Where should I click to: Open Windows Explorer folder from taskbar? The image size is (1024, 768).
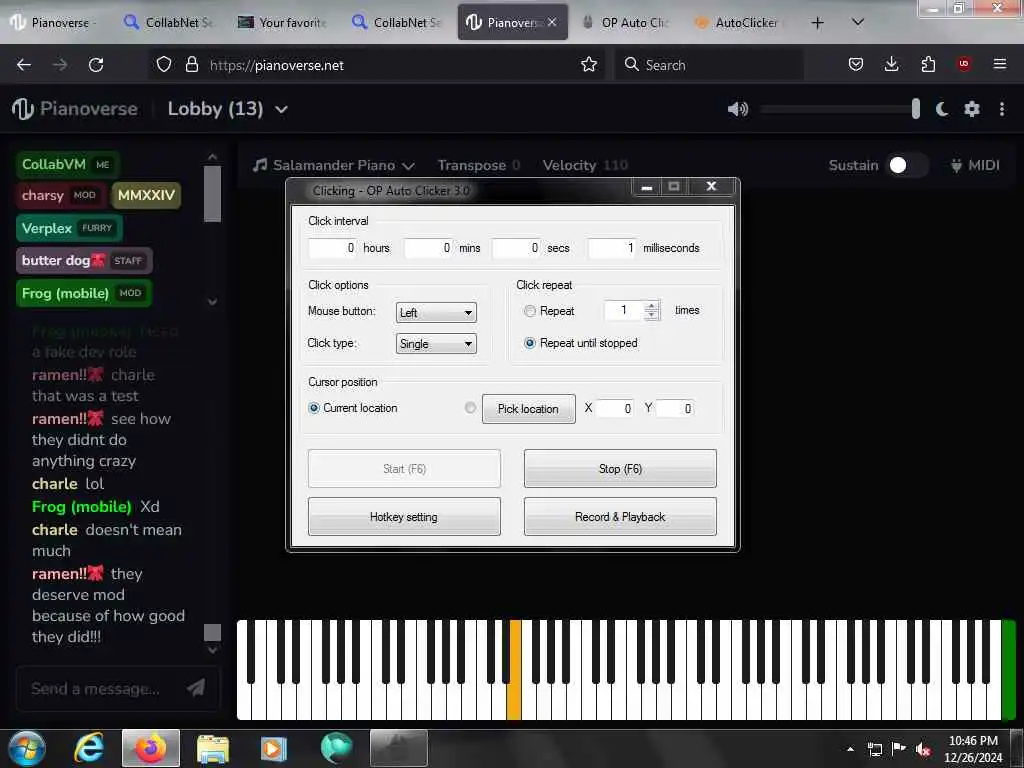click(213, 750)
